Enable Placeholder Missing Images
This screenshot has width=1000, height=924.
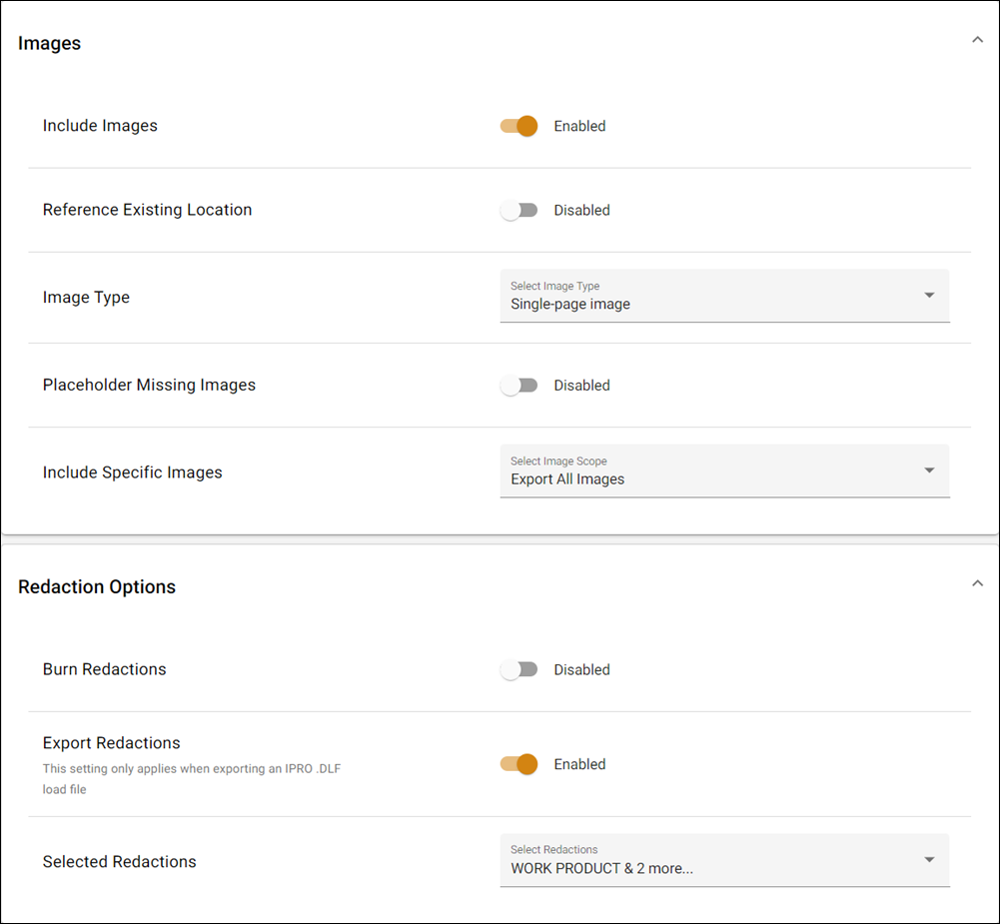click(518, 385)
